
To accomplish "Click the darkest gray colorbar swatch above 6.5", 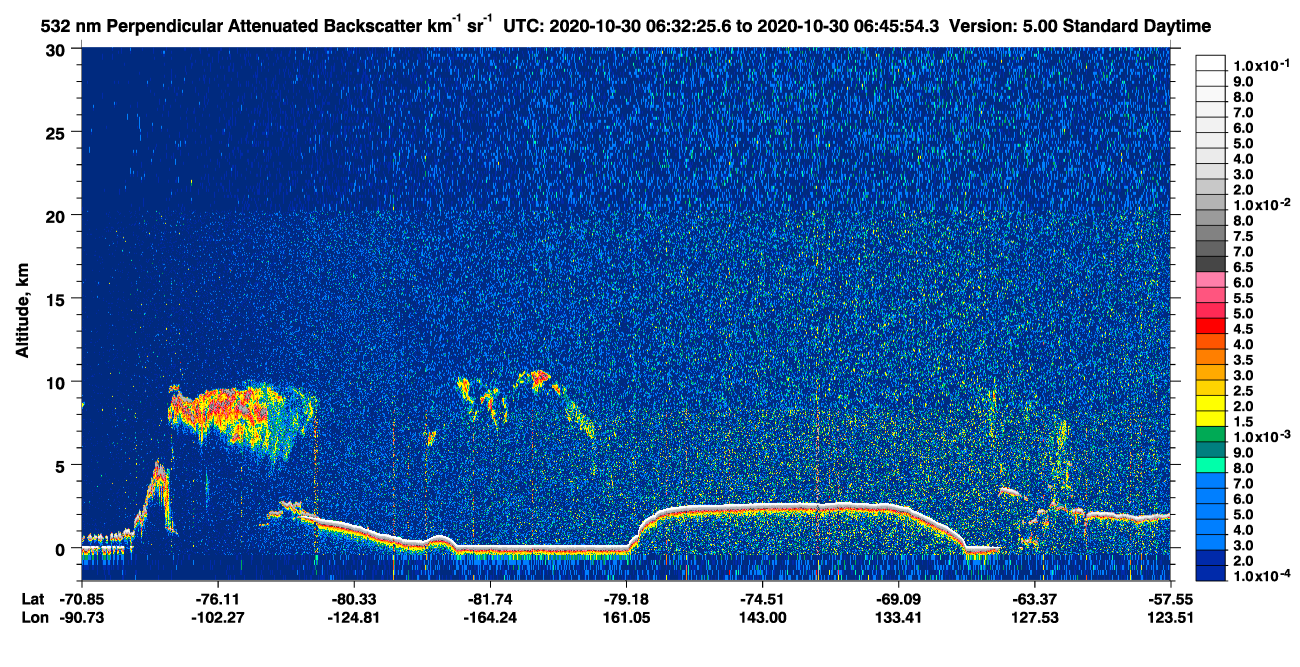I will tap(1211, 263).
